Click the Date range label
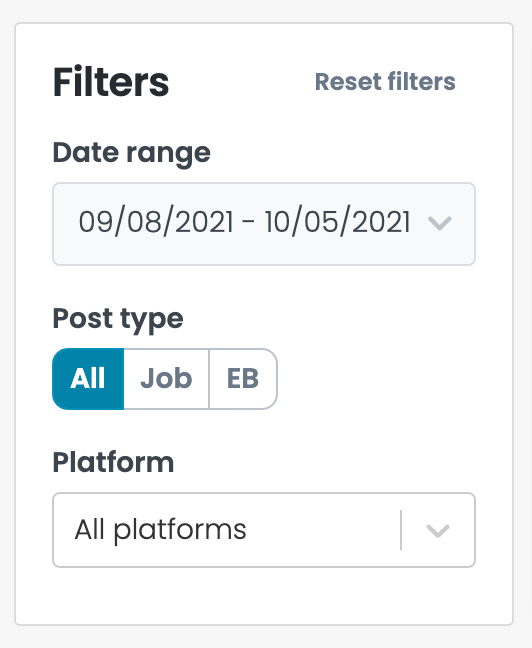The width and height of the screenshot is (532, 648). click(131, 154)
